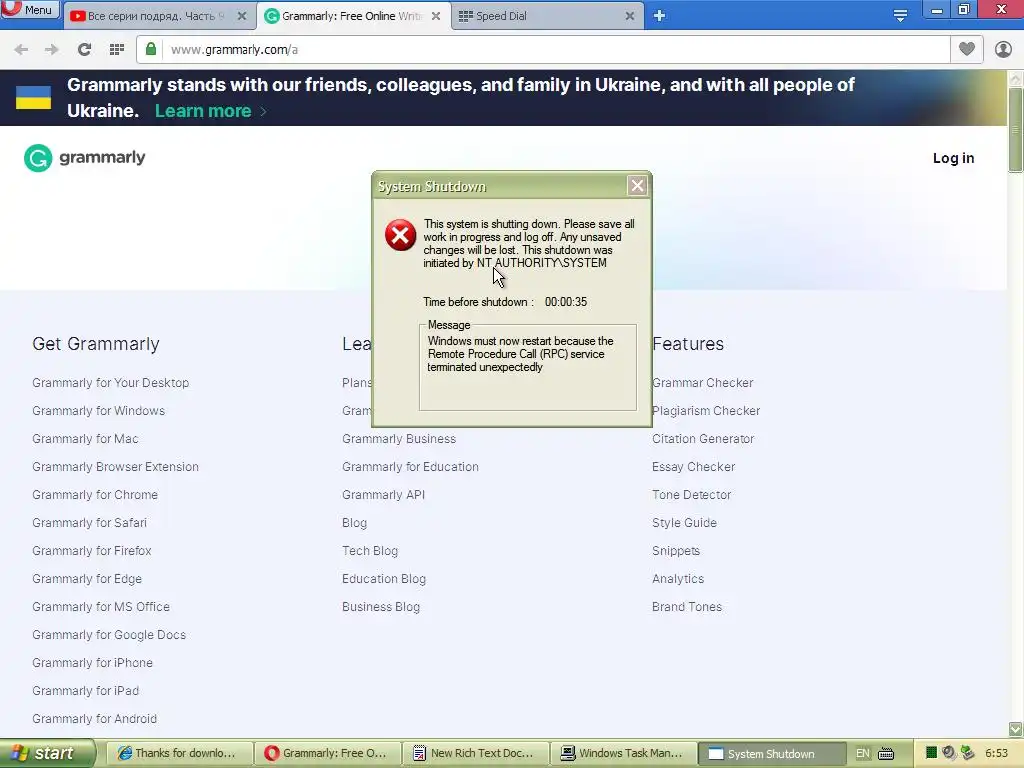Viewport: 1024px width, 768px height.
Task: Click the green CPU meter tray icon
Action: point(931,753)
